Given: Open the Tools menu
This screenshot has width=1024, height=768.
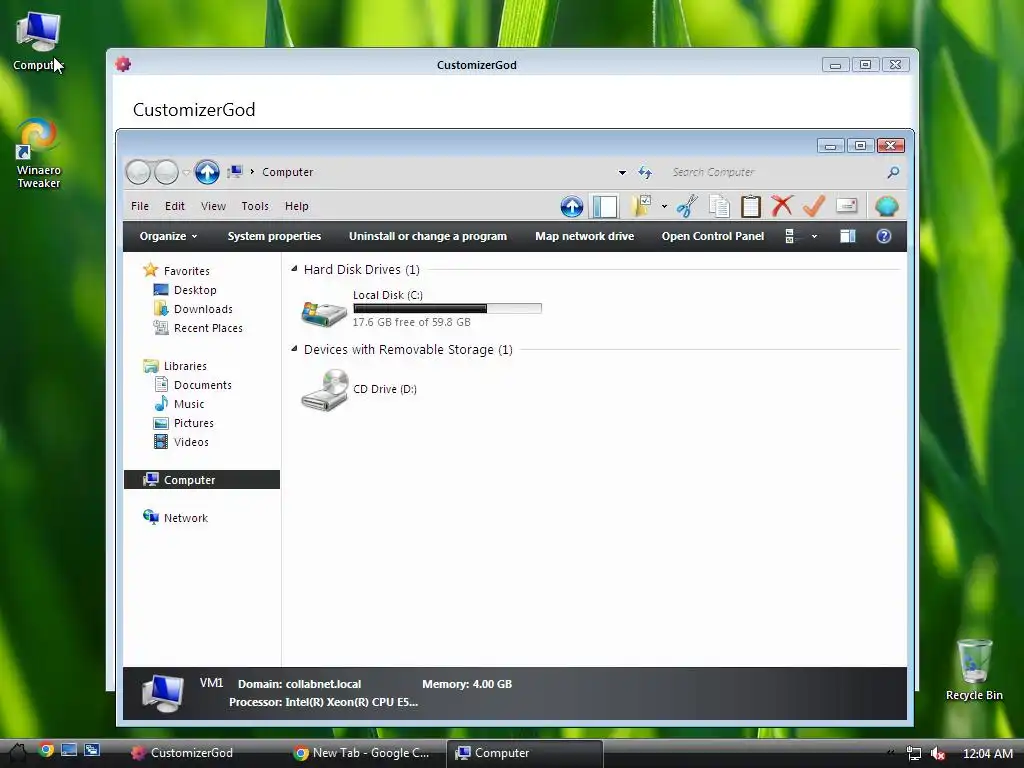Looking at the screenshot, I should [255, 206].
